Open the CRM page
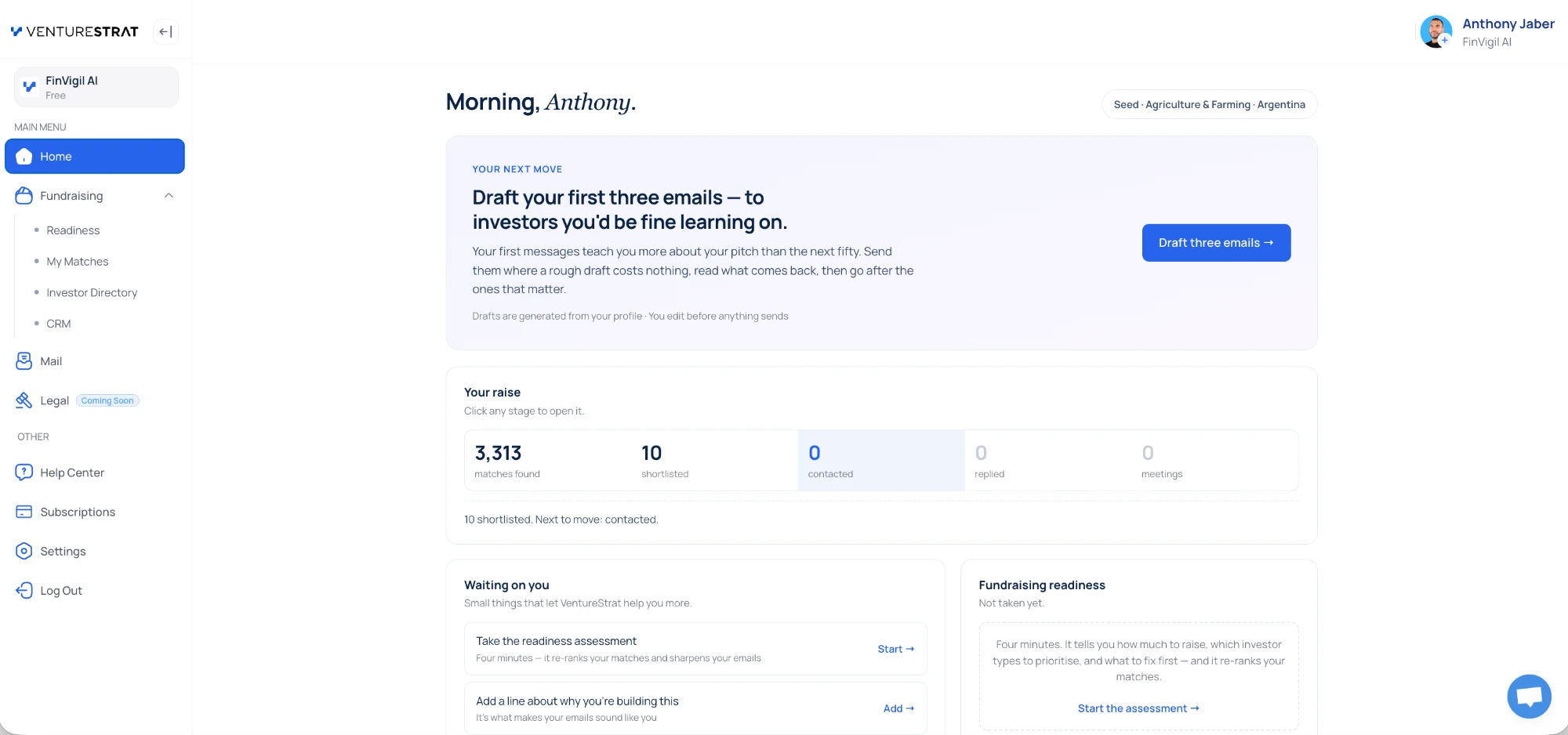This screenshot has width=1568, height=735. point(59,324)
